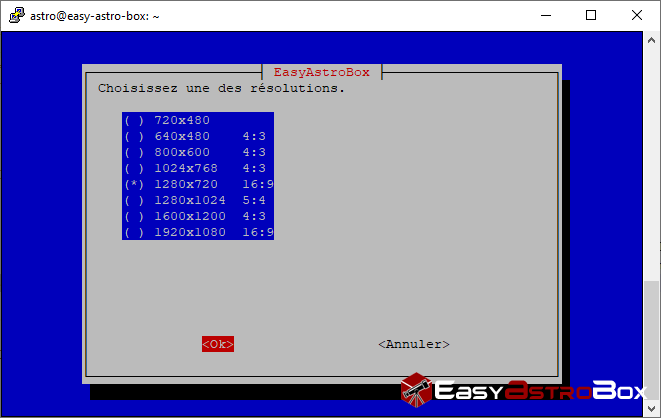Select 1024x768 4:3 resolution
This screenshot has height=418, width=661.
pyautogui.click(x=198, y=168)
